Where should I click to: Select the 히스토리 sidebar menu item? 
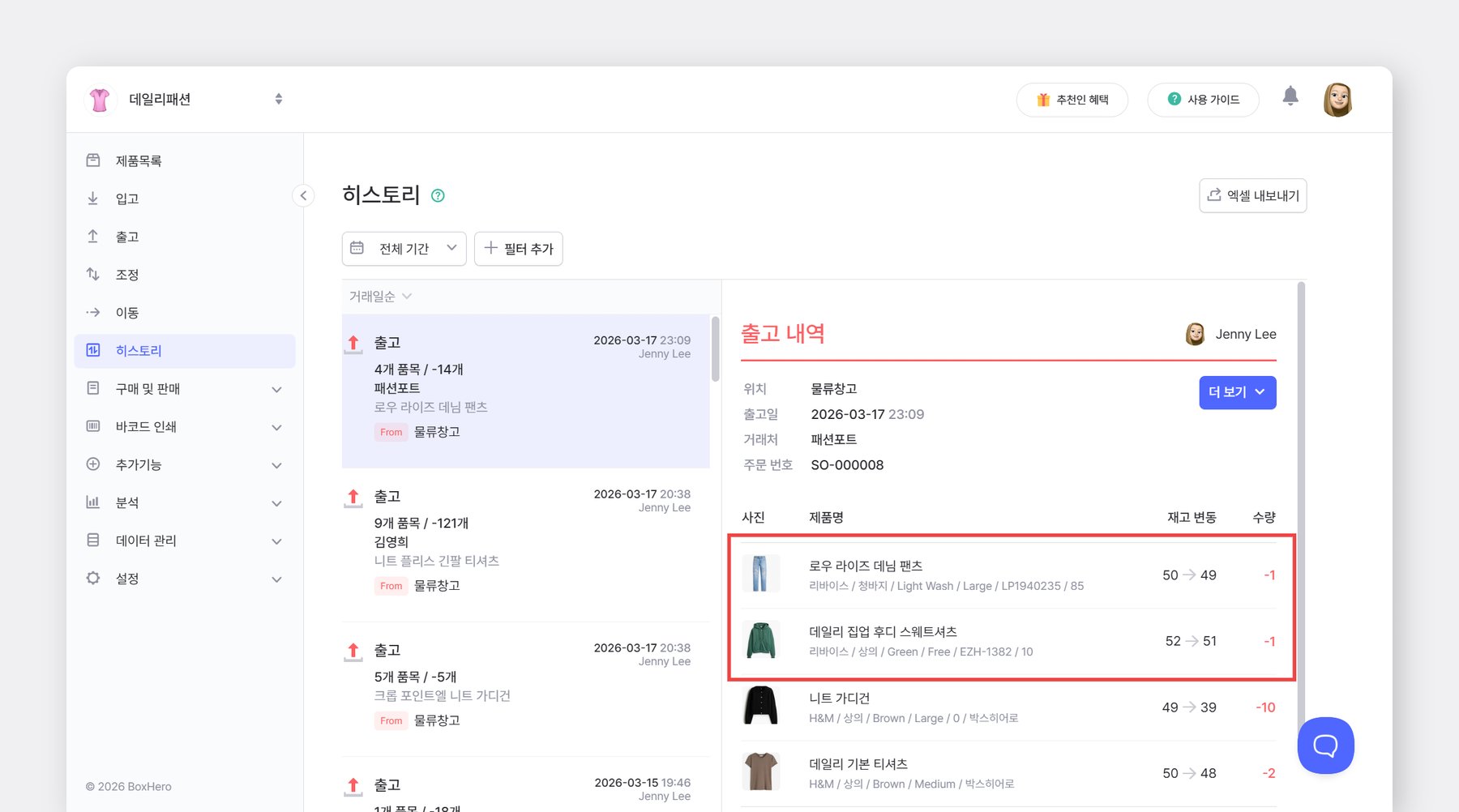[184, 350]
